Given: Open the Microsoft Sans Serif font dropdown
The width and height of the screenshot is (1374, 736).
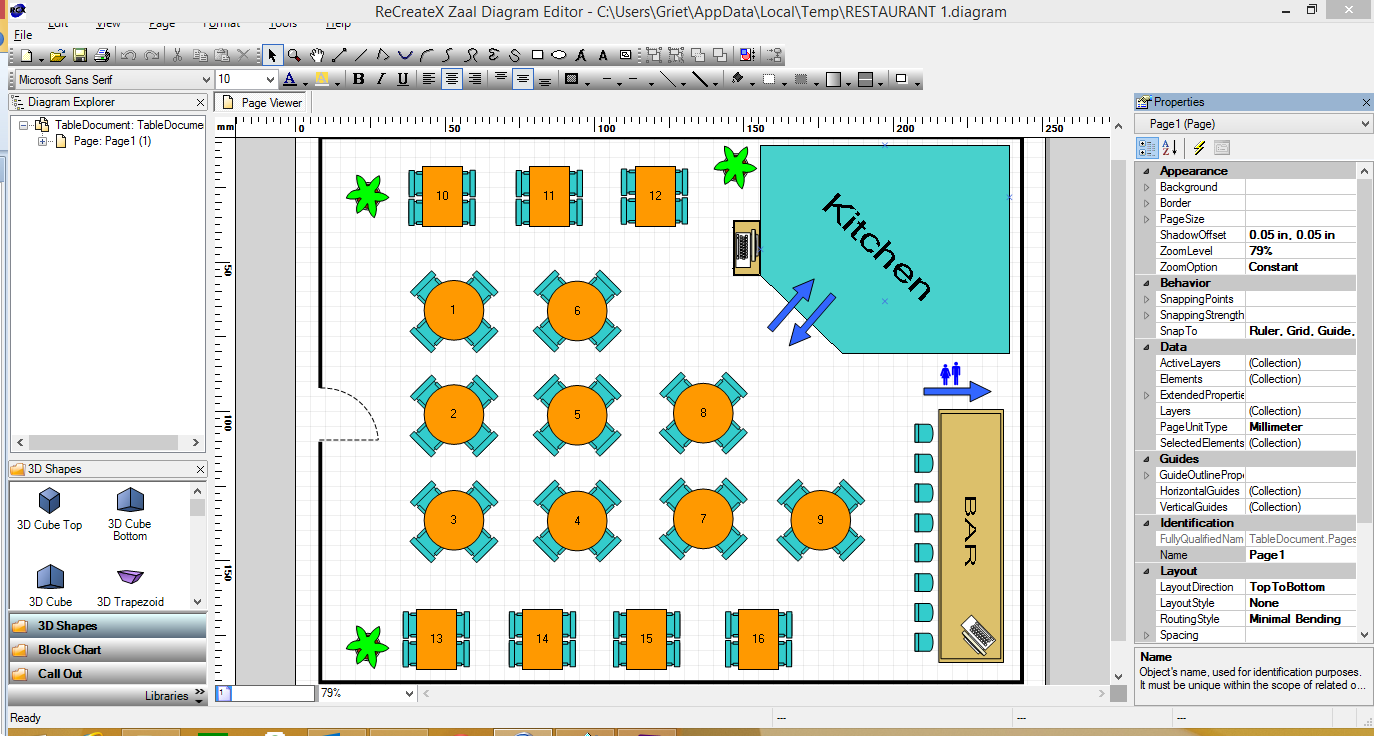Looking at the screenshot, I should click(204, 79).
